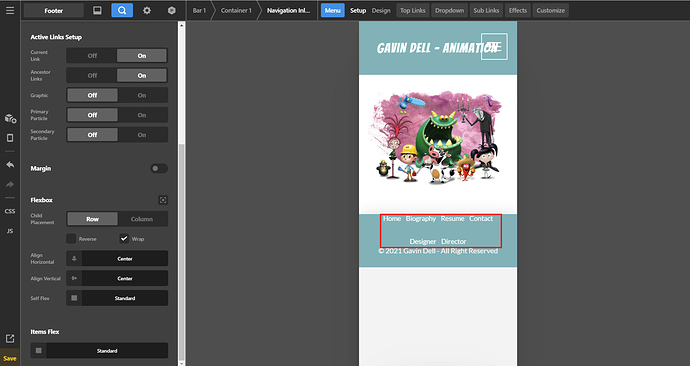Image resolution: width=690 pixels, height=366 pixels.
Task: Open the gear settings icon
Action: 147,11
